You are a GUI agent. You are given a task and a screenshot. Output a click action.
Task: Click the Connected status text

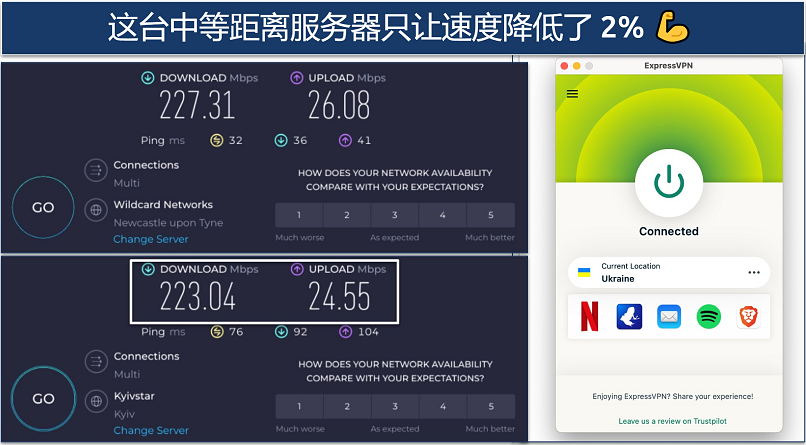[x=669, y=231]
